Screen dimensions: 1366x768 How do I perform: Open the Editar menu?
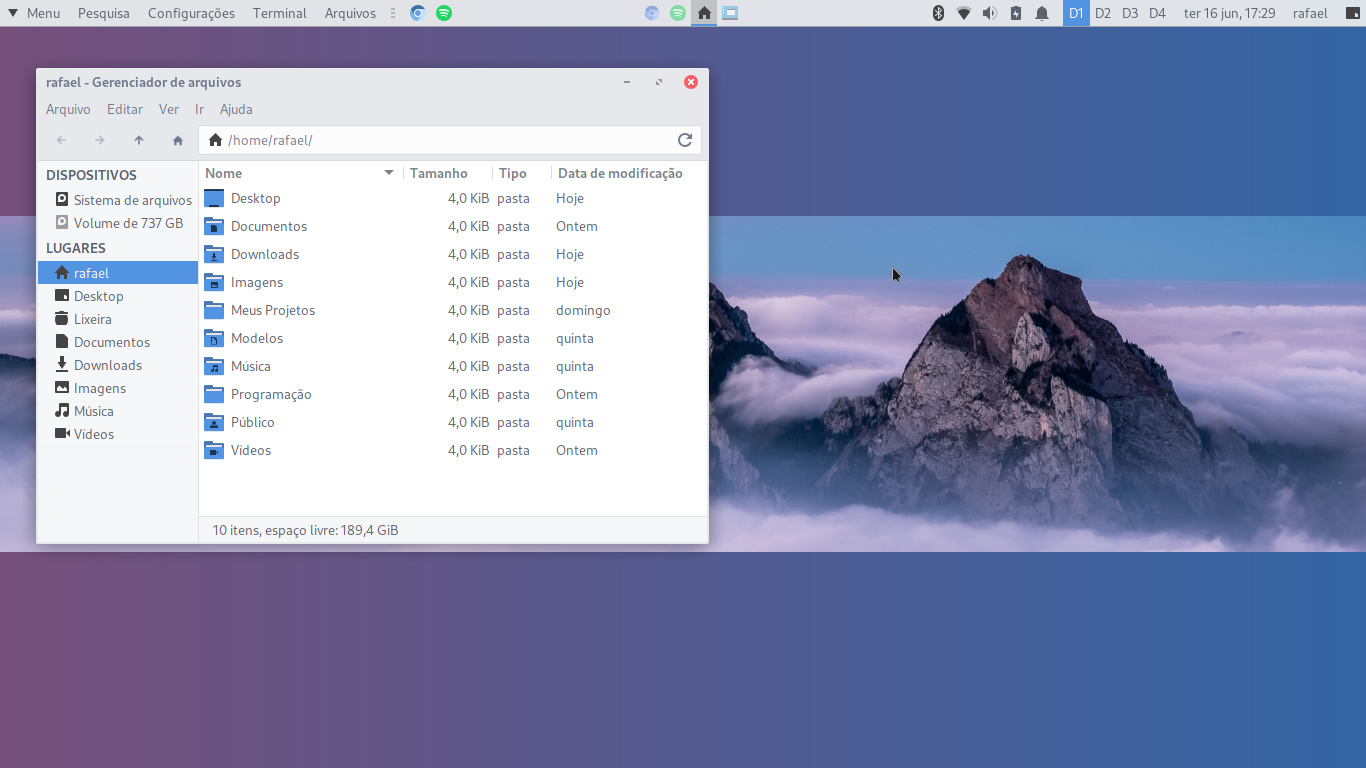pyautogui.click(x=125, y=109)
